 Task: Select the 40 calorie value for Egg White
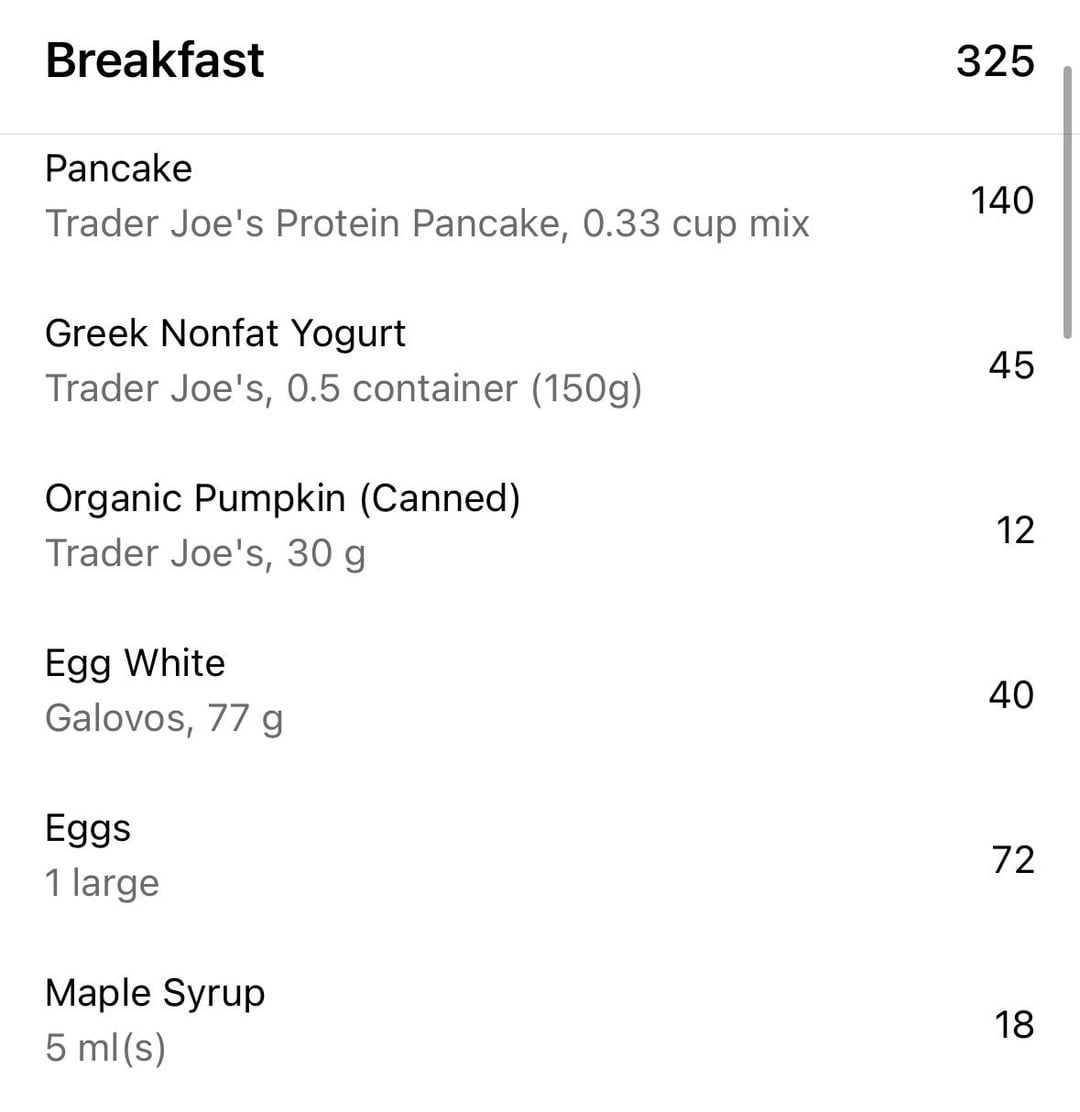(x=1011, y=695)
